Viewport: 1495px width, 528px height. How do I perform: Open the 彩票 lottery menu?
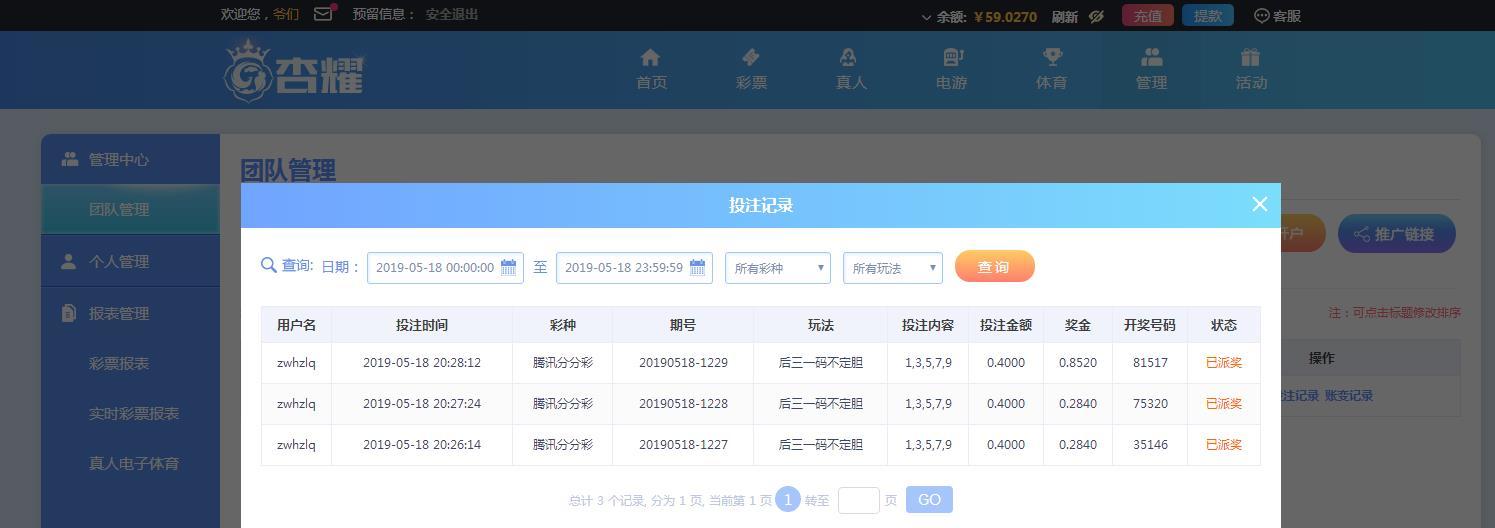coord(751,70)
